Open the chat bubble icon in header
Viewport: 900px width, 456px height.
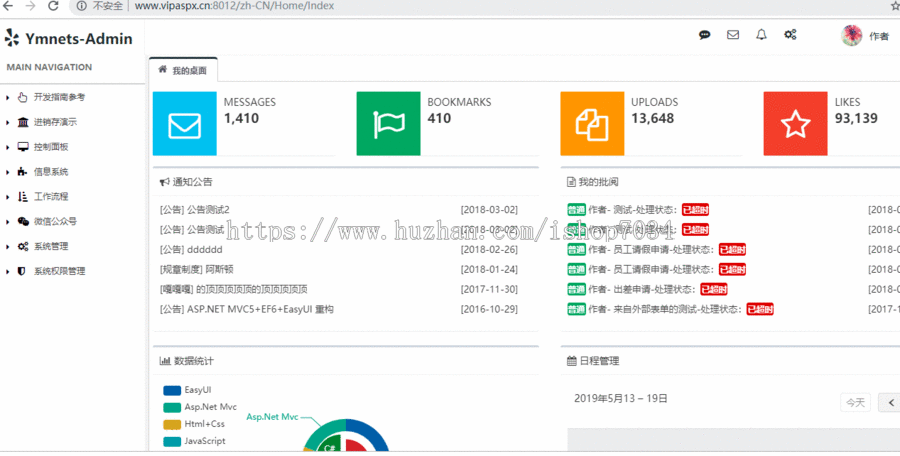point(704,35)
